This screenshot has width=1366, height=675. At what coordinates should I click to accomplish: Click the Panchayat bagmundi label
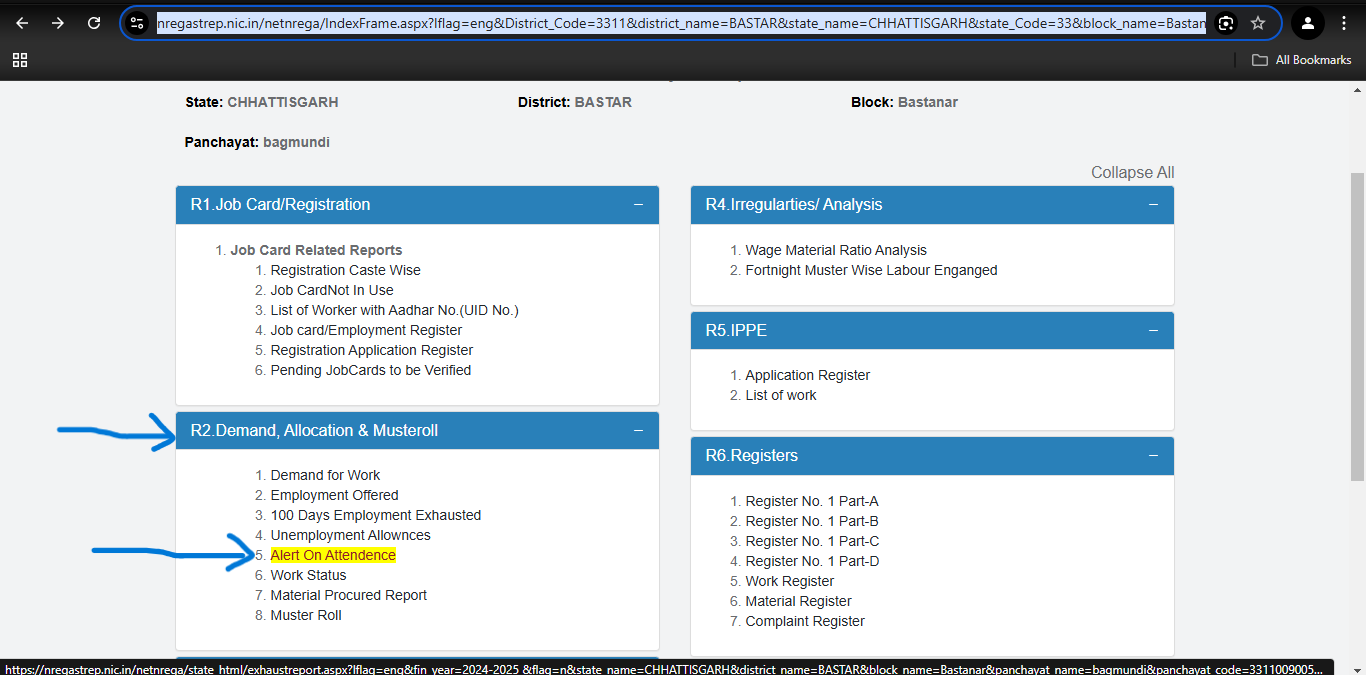[x=257, y=142]
